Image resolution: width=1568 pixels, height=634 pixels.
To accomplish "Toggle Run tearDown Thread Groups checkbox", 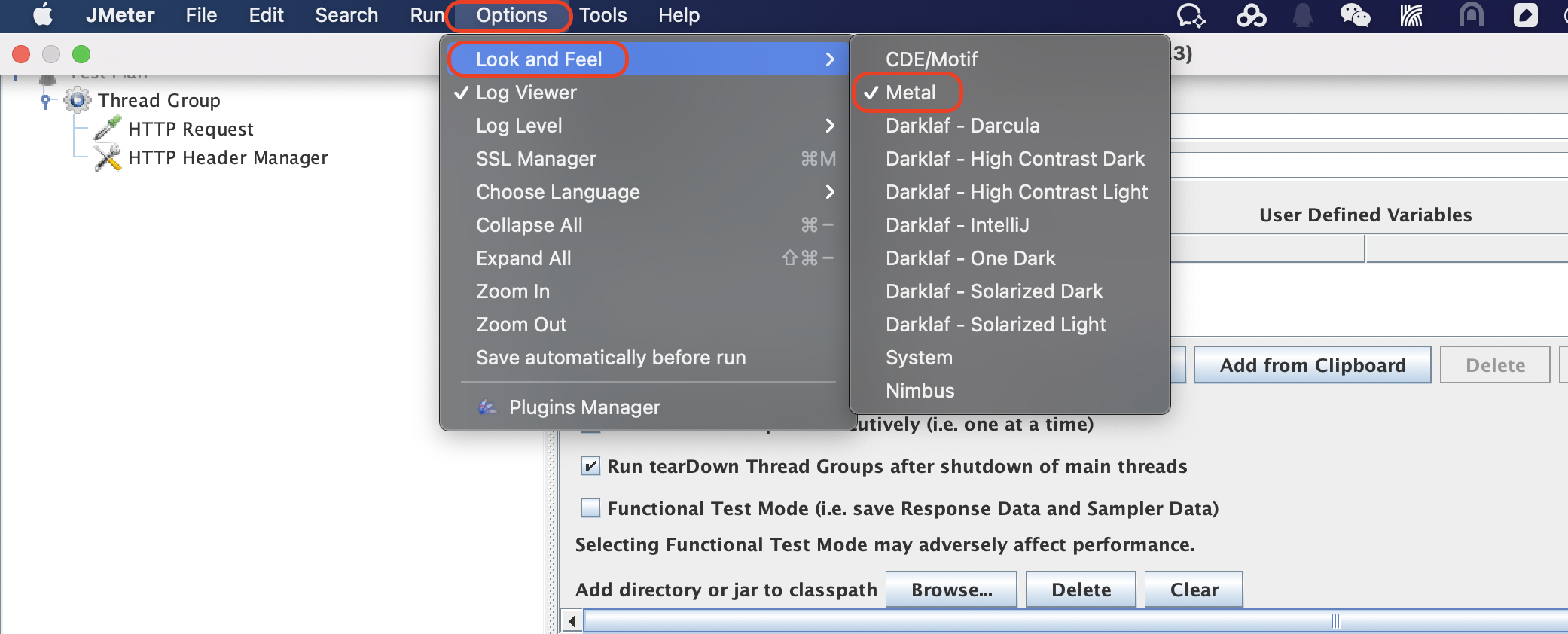I will (590, 466).
